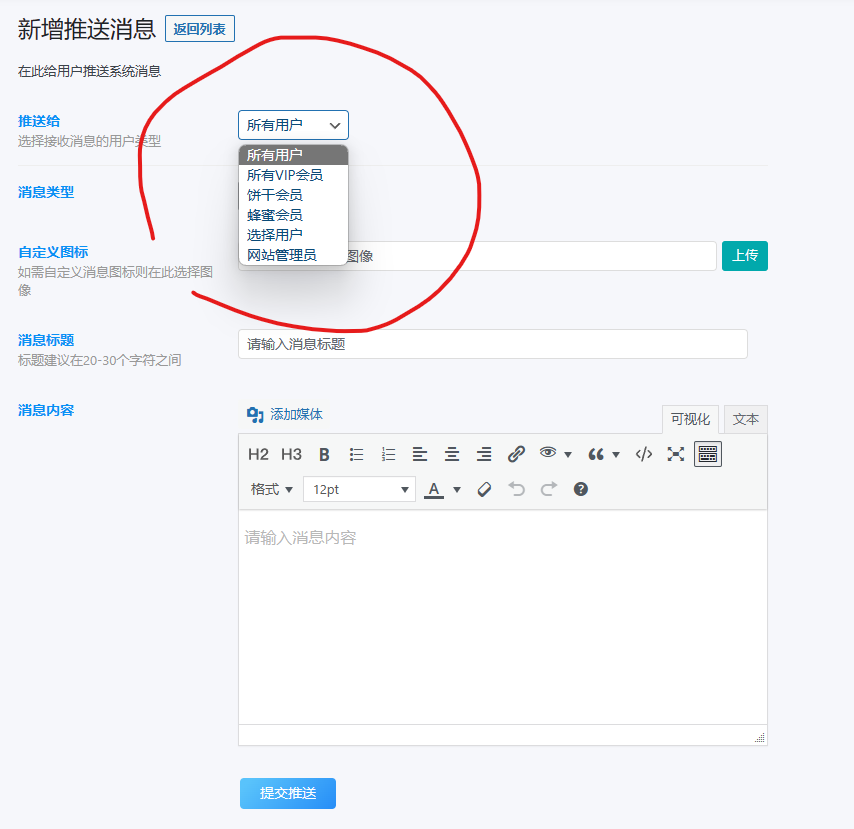The height and width of the screenshot is (829, 854).
Task: Open the text color dropdown arrow
Action: tap(457, 489)
